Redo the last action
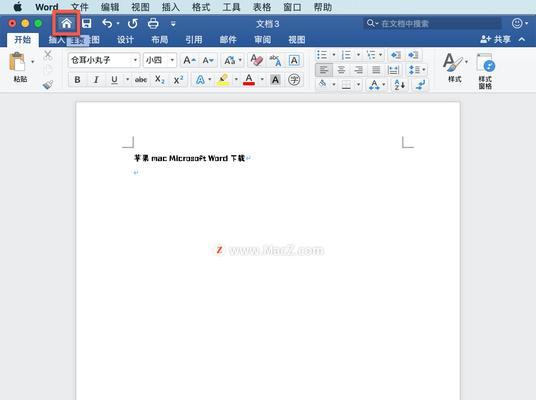Viewport: 536px width, 400px height. coord(133,23)
